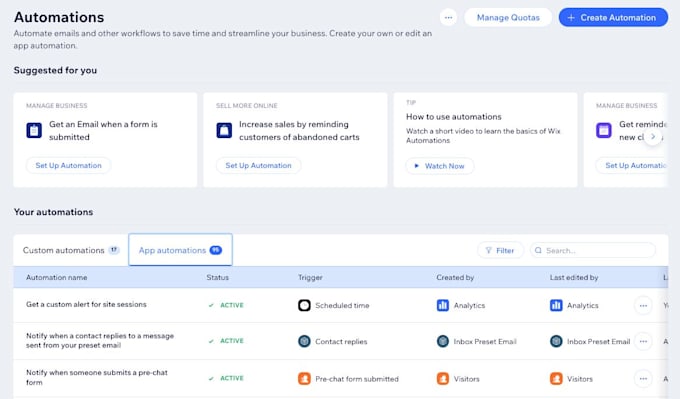This screenshot has width=680, height=399.
Task: Click the Analytics icon in Last edited by column
Action: [x=556, y=305]
